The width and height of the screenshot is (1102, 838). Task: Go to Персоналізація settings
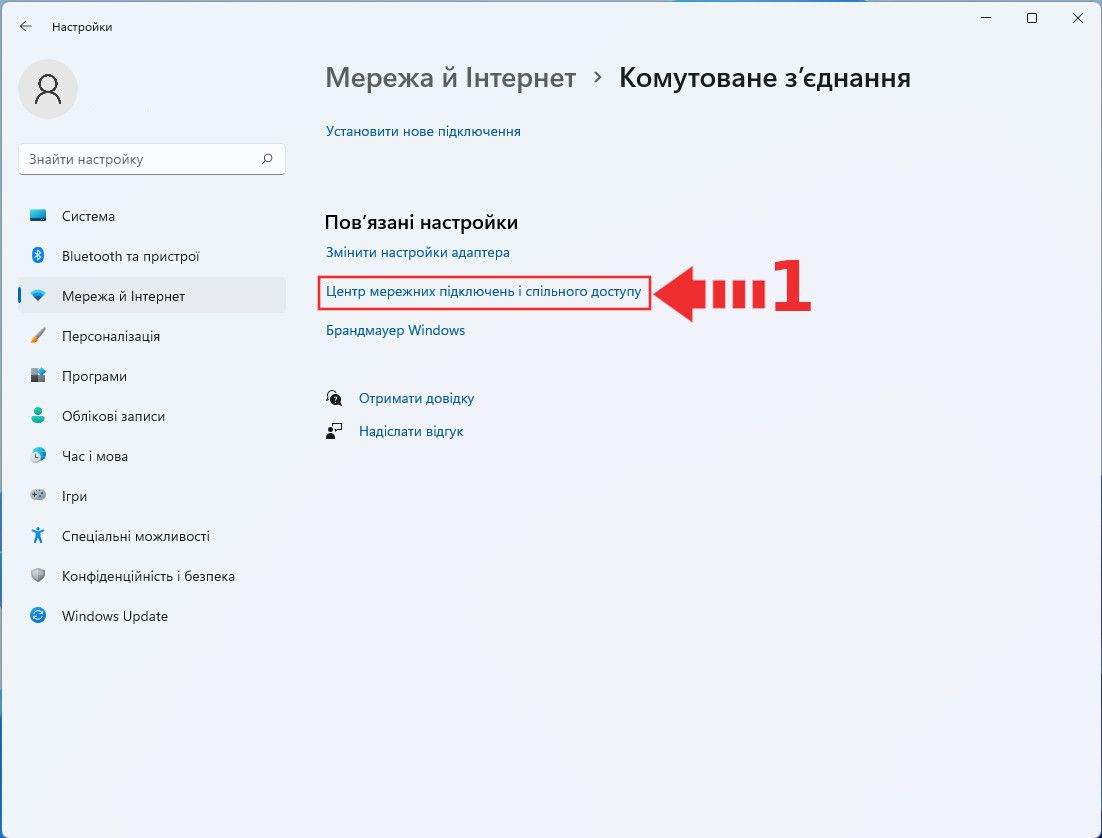pos(152,336)
